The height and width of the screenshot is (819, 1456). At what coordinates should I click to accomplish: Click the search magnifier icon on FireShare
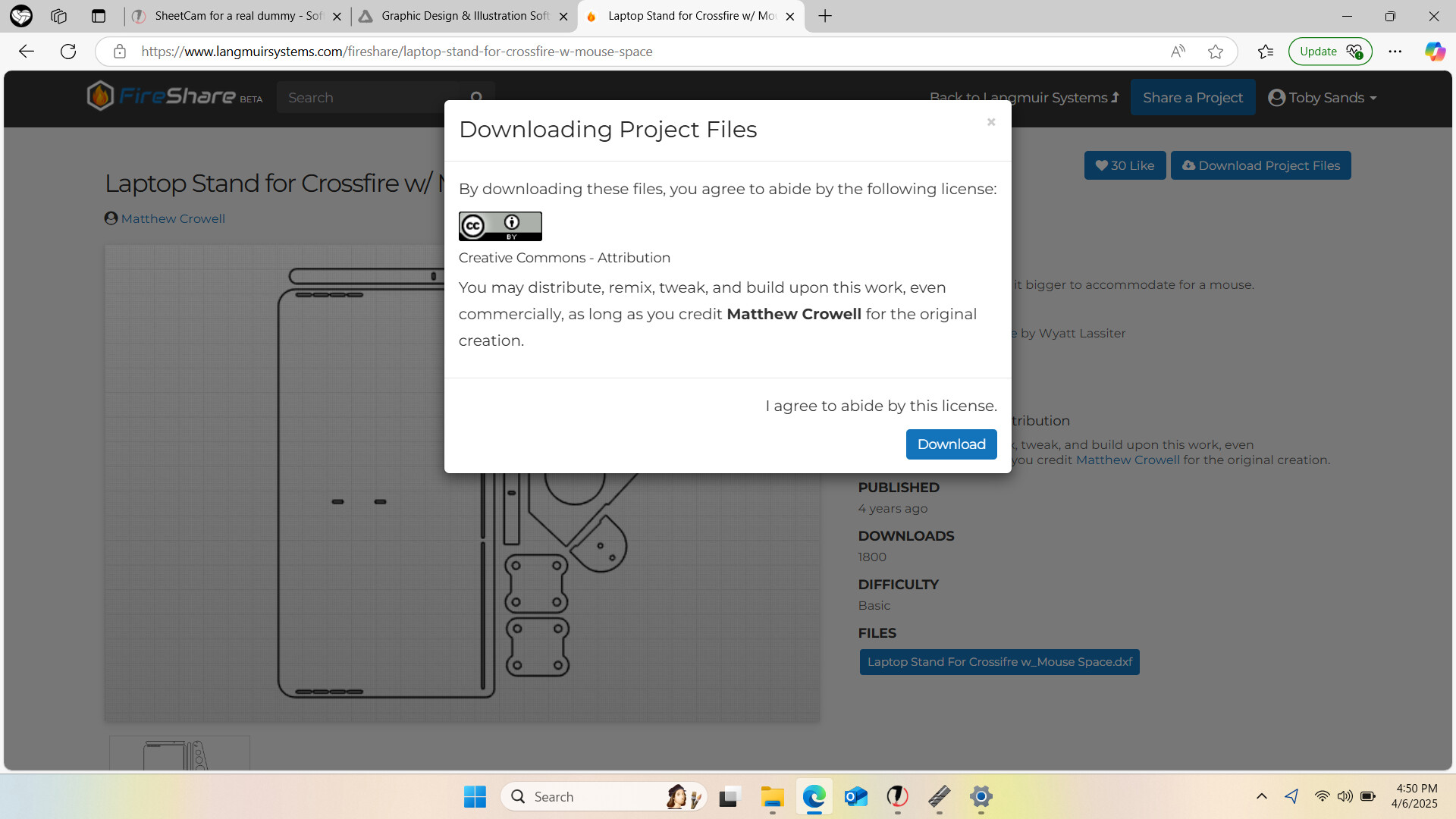pyautogui.click(x=476, y=98)
